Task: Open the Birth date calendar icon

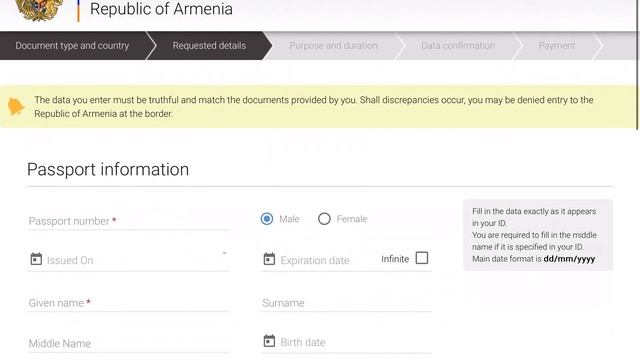Action: tap(269, 341)
